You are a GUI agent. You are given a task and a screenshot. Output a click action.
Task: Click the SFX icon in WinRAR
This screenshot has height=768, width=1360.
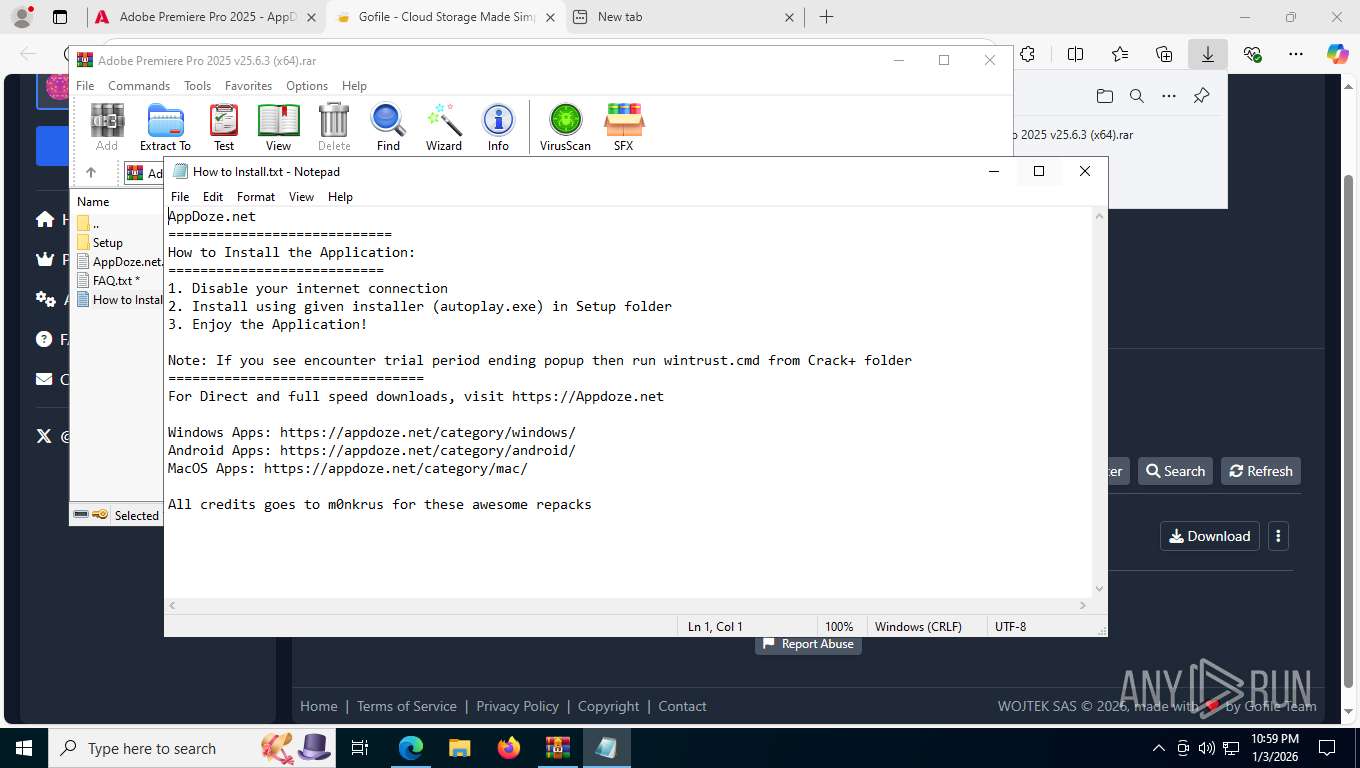(x=623, y=127)
